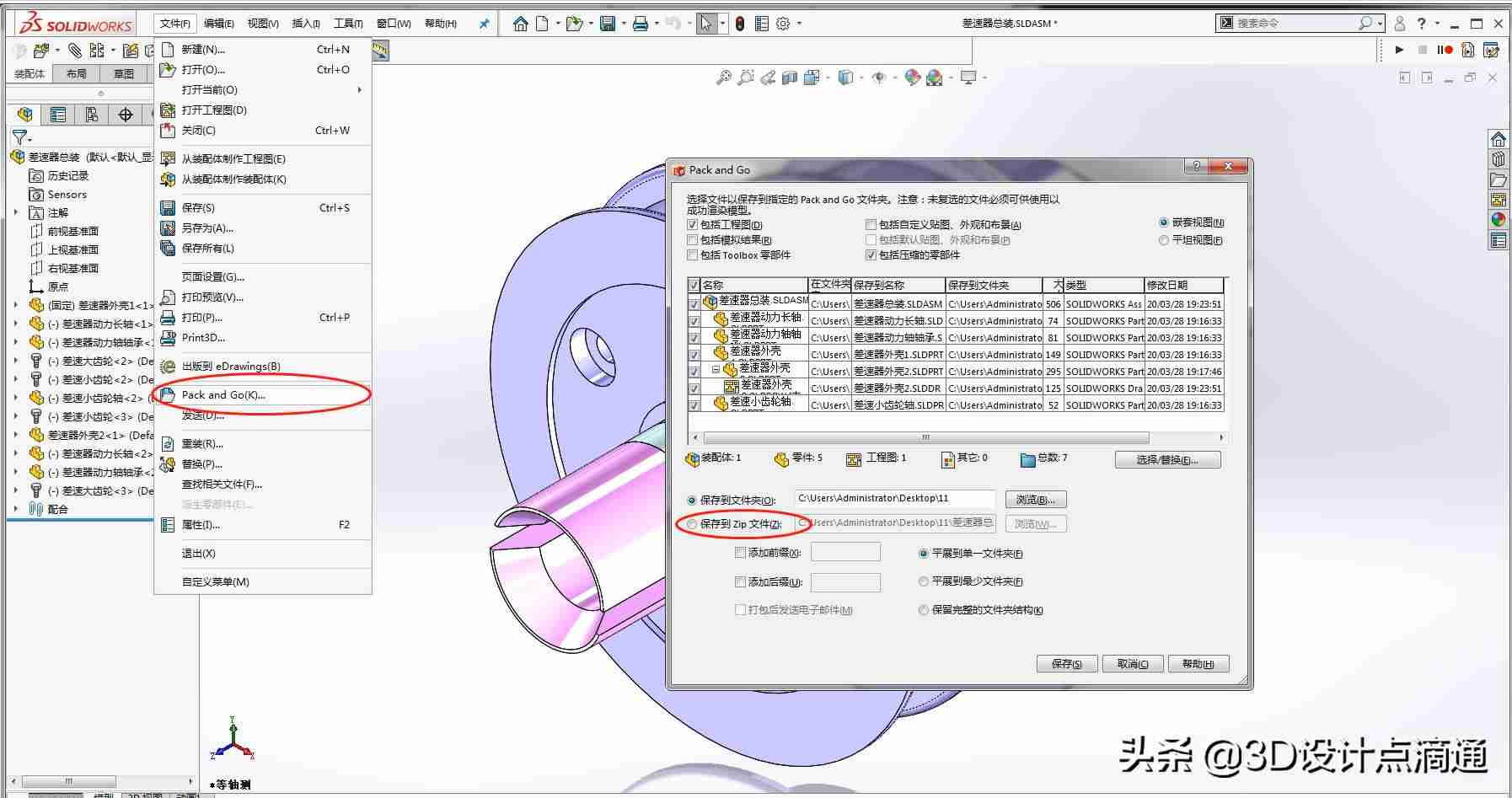Expand the (固定) 差速器外壳1 tree node
The height and width of the screenshot is (798, 1512).
click(x=16, y=305)
